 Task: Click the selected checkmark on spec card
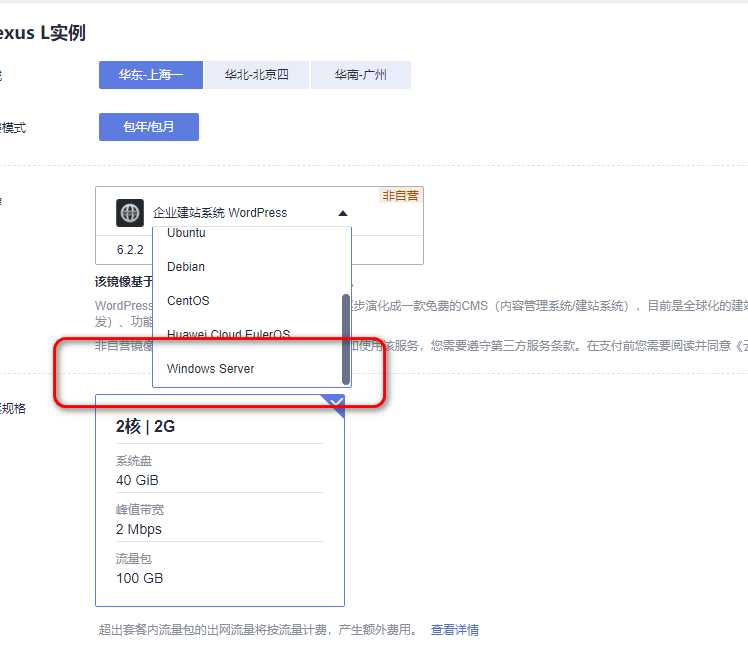(x=336, y=403)
